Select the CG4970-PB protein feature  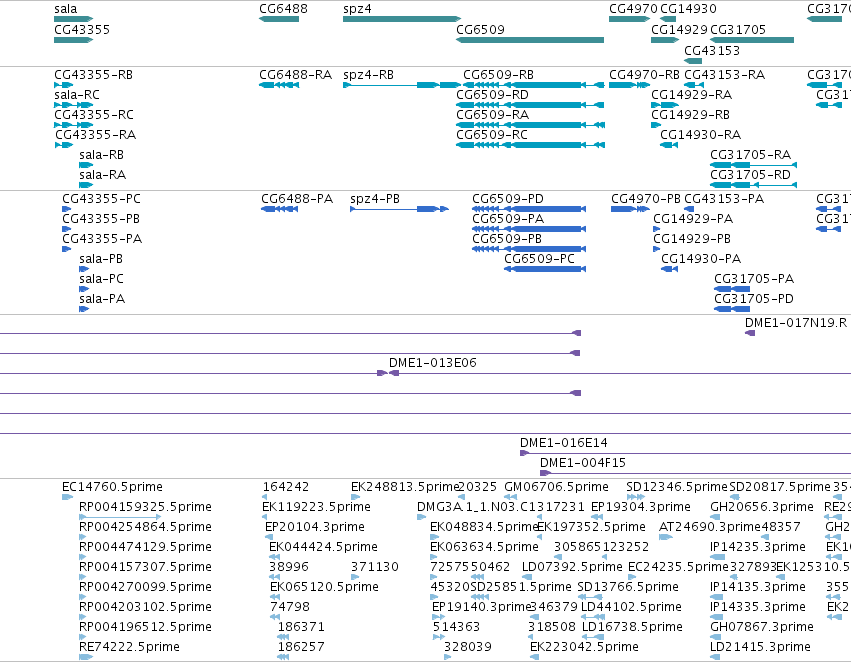(x=630, y=209)
